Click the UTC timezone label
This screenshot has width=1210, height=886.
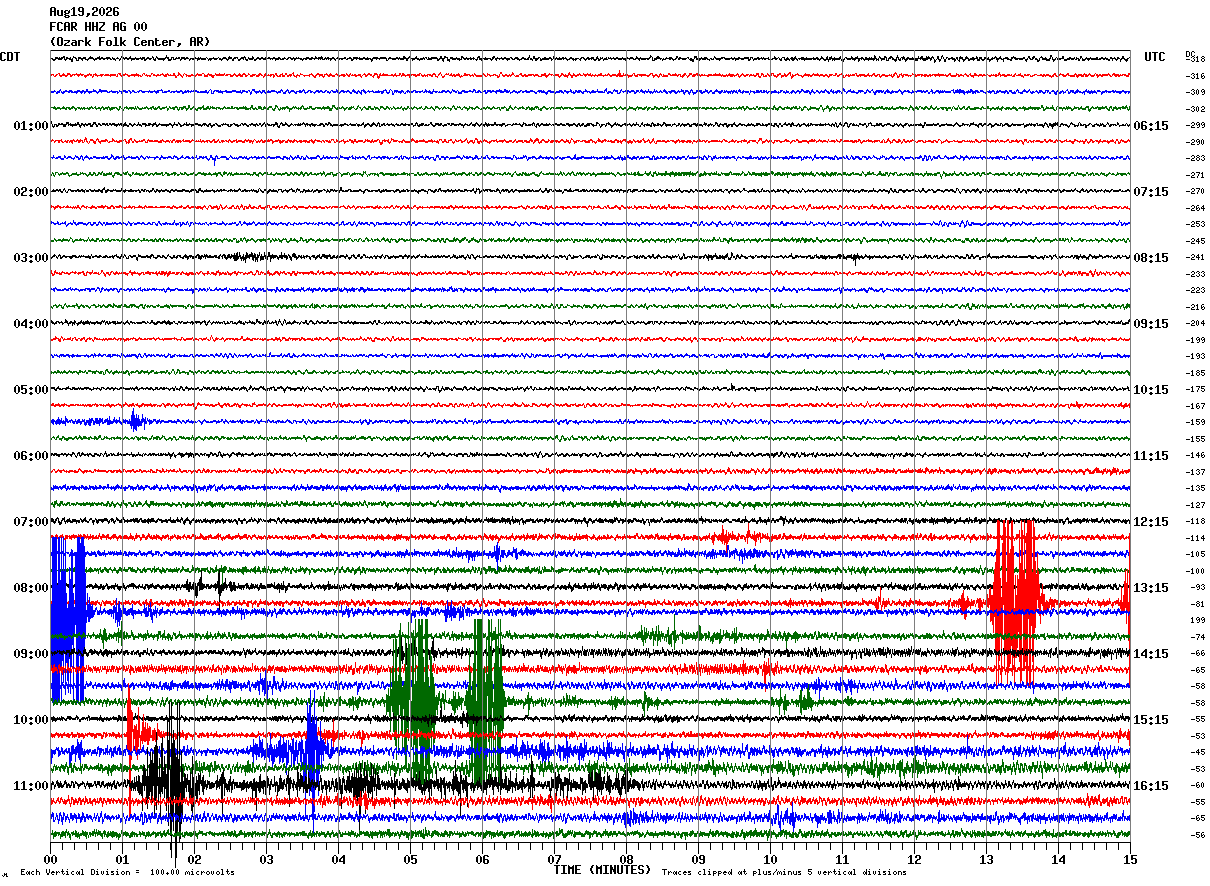click(x=1155, y=57)
